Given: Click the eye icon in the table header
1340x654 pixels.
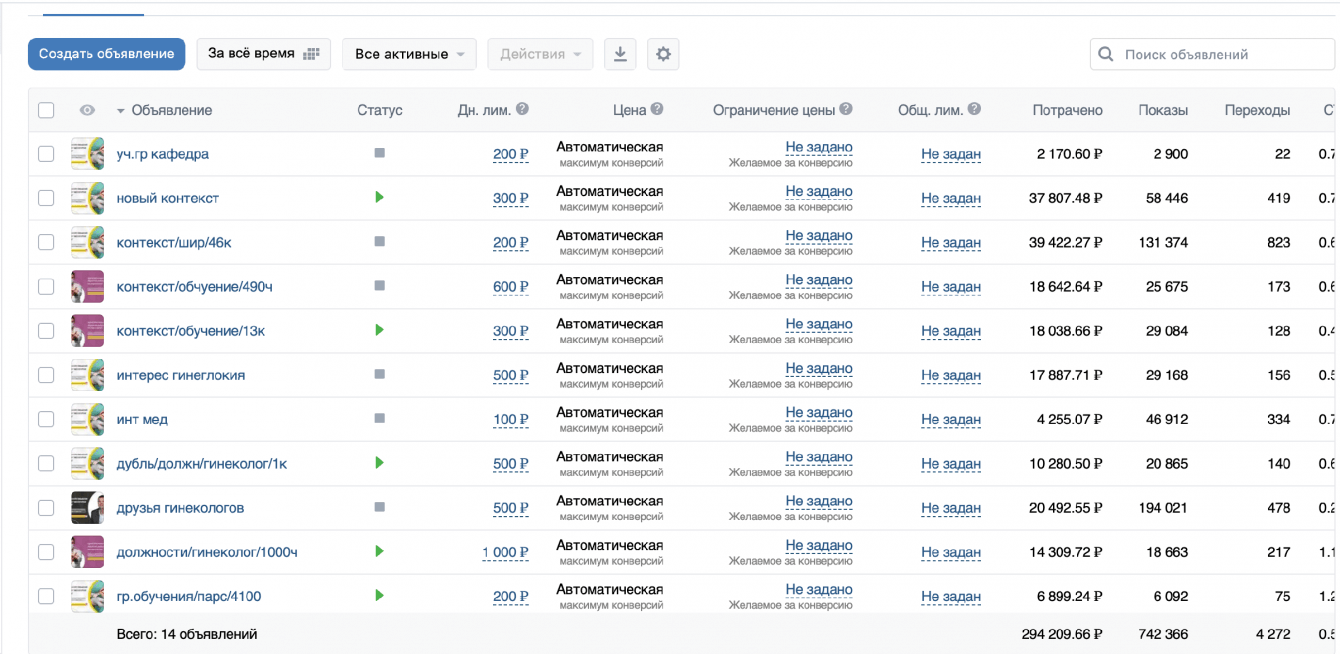Looking at the screenshot, I should point(87,110).
